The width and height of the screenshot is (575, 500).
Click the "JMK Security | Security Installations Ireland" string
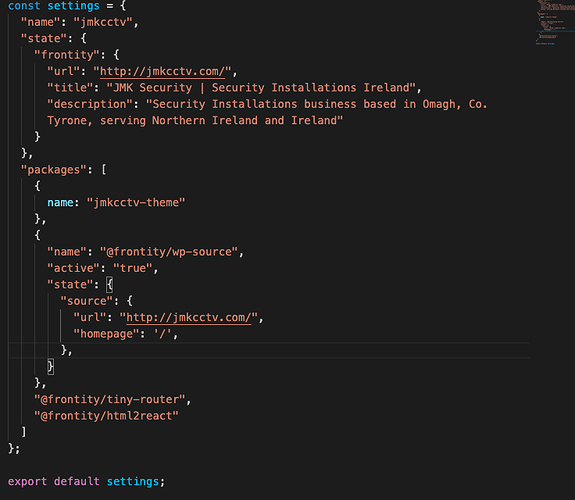click(261, 88)
